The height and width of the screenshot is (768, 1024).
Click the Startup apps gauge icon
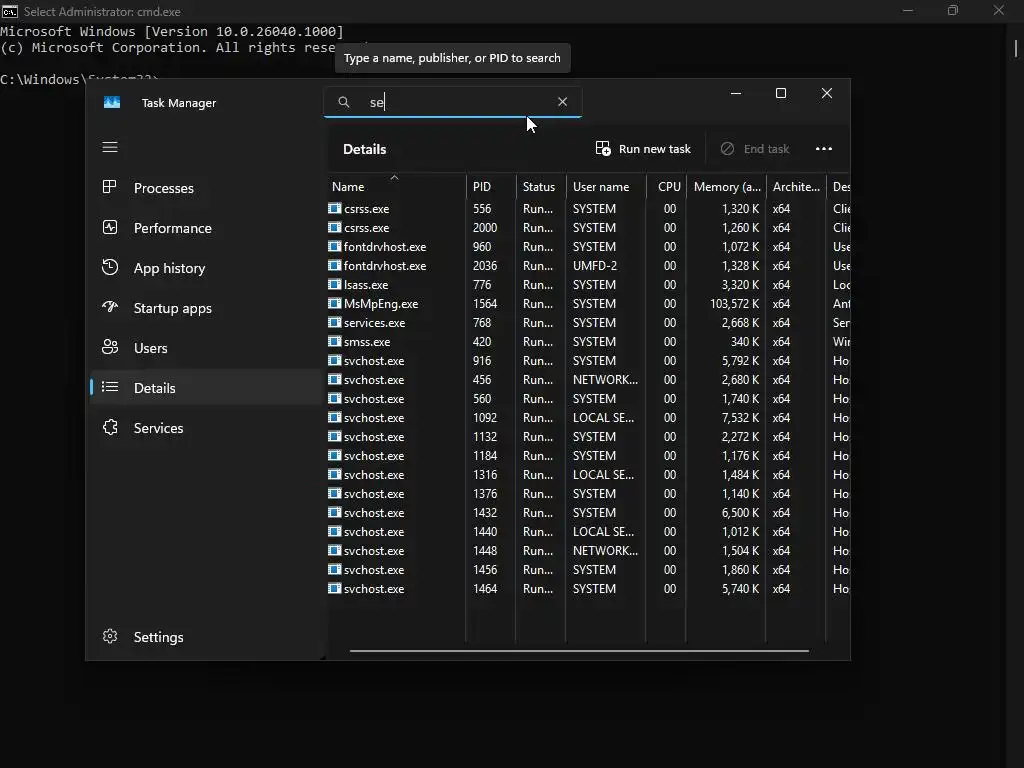[110, 307]
